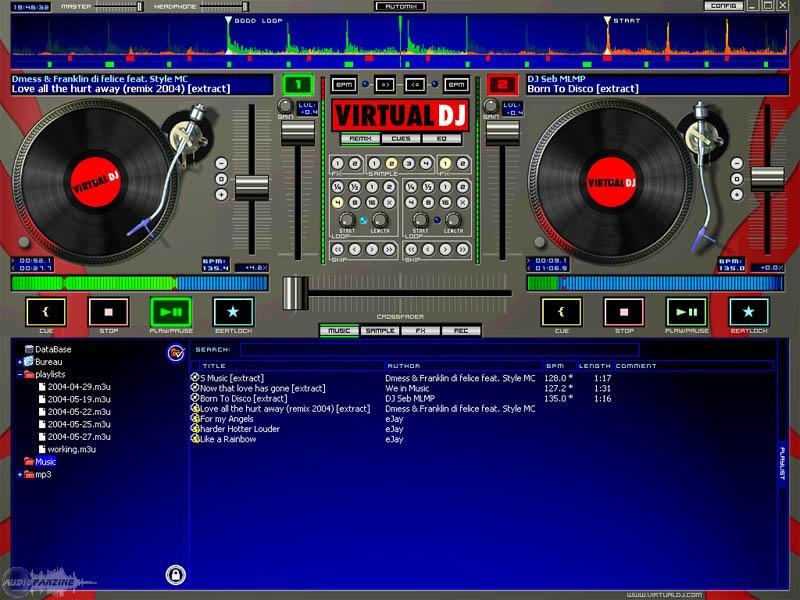Screen dimensions: 800x600
Task: Open the REC tab
Action: [461, 331]
